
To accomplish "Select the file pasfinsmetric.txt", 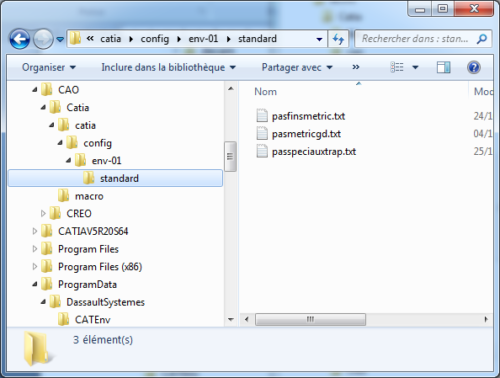I will [x=308, y=116].
